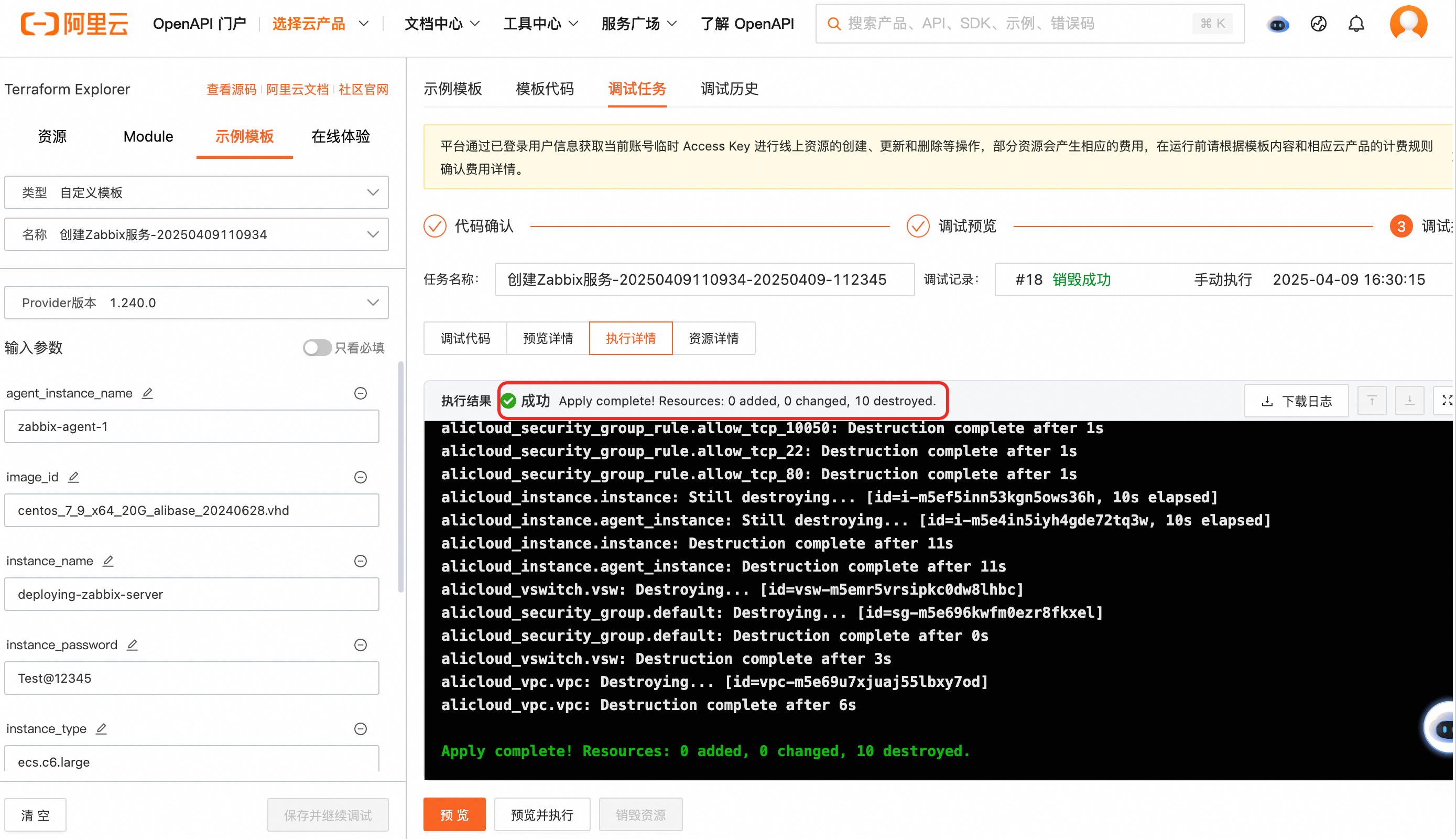
Task: Open notifications bell icon
Action: point(1356,24)
